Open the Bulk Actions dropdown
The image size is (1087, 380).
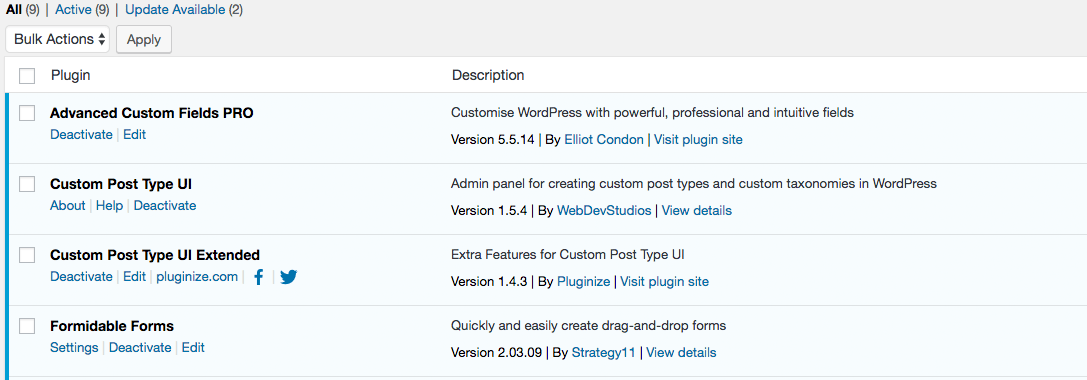point(58,39)
